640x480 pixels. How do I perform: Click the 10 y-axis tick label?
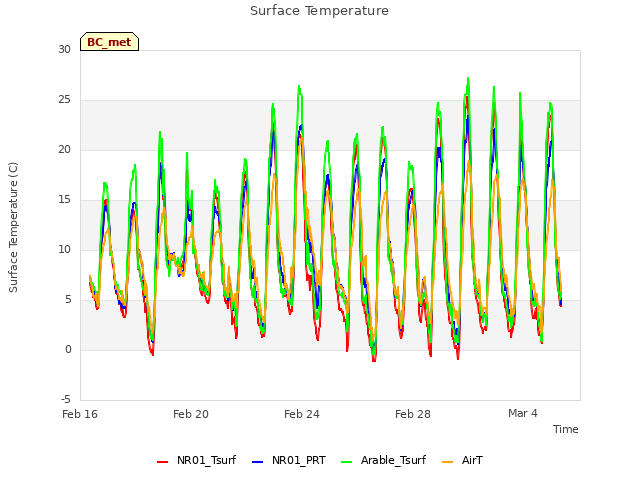64,249
